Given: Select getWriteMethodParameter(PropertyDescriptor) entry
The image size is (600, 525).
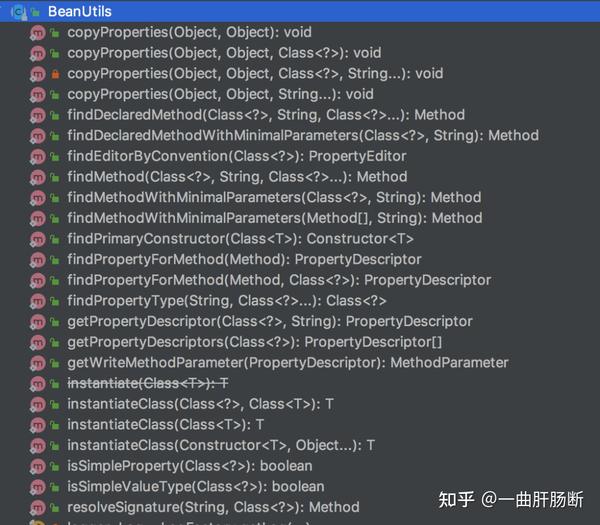Looking at the screenshot, I should click(288, 363).
